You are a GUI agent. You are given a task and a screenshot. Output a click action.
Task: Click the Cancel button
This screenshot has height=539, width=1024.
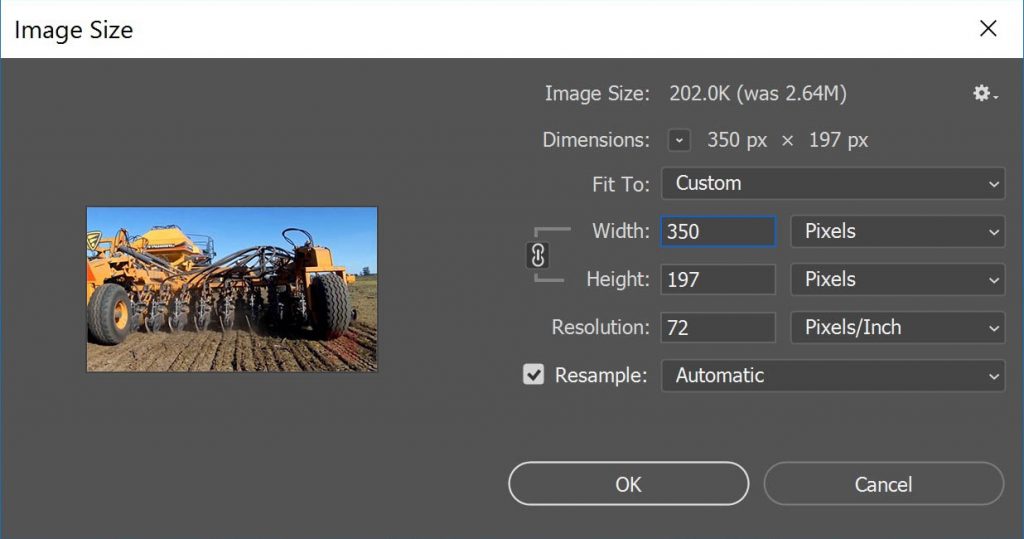pyautogui.click(x=883, y=484)
